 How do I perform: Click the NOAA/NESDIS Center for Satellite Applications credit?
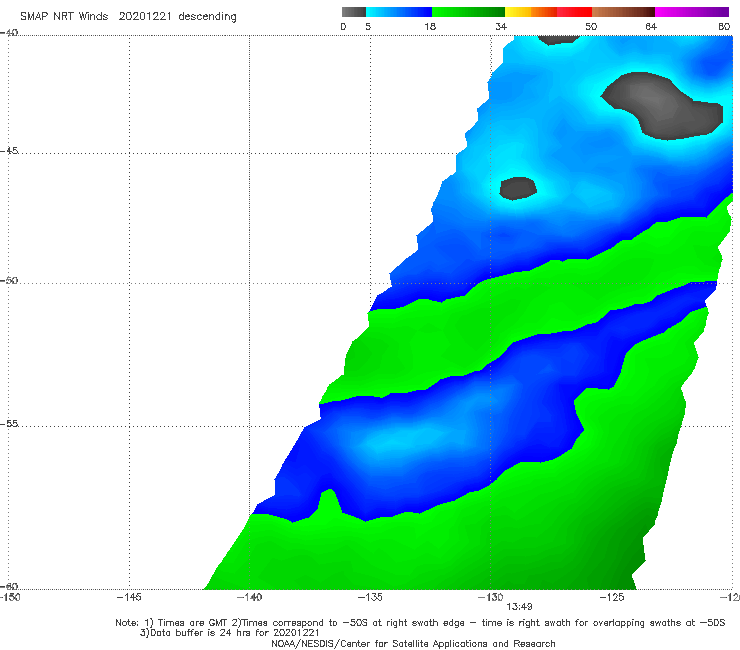click(413, 643)
